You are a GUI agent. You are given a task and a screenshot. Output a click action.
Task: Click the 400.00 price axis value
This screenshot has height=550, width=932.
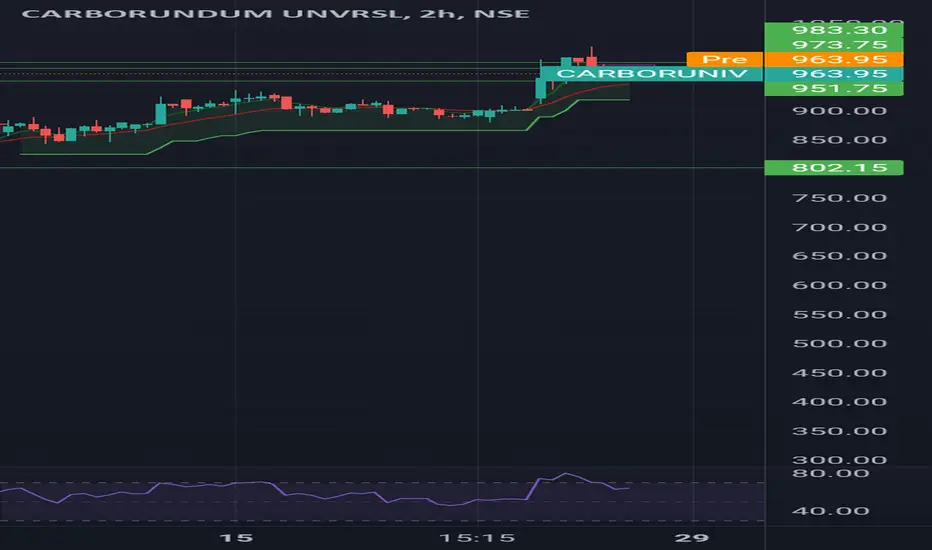pyautogui.click(x=839, y=401)
